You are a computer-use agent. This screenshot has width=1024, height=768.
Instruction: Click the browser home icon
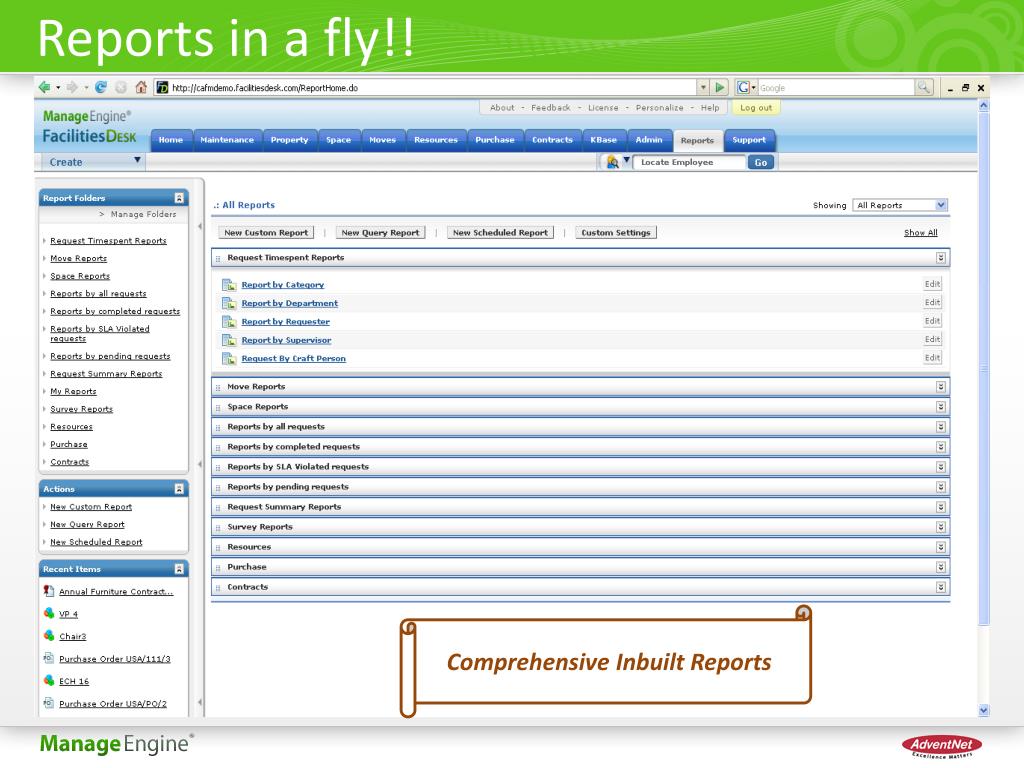[x=141, y=87]
